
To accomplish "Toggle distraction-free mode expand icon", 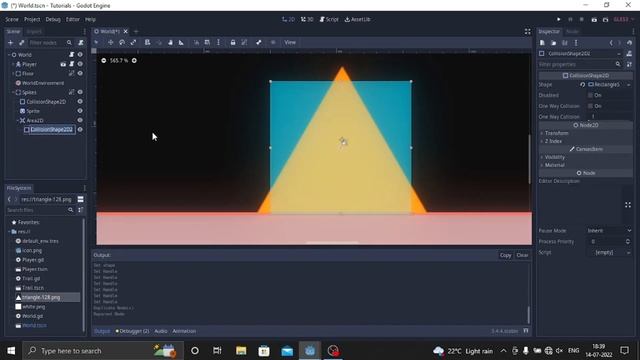I will 527,31.
